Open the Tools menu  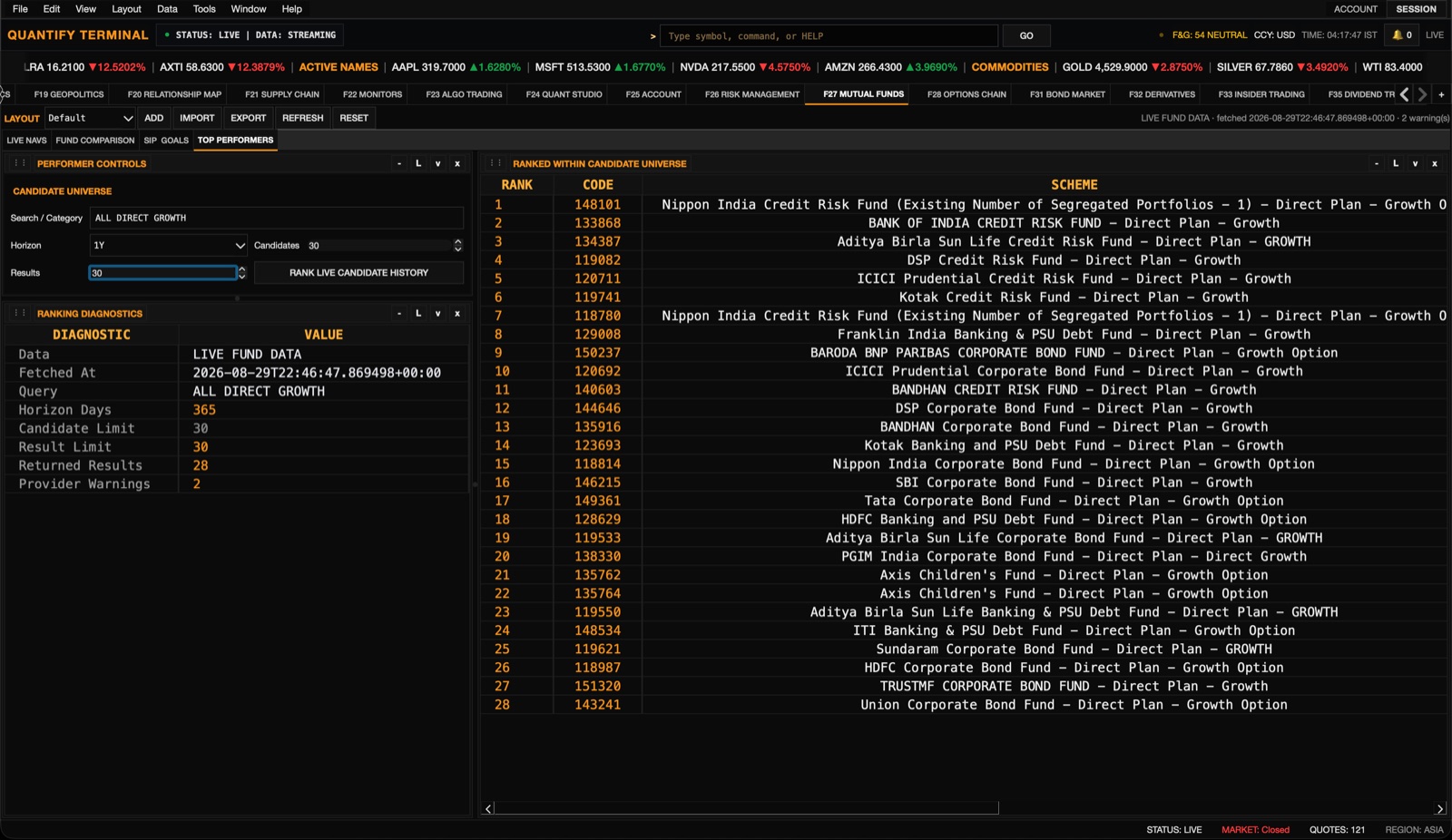click(x=204, y=9)
